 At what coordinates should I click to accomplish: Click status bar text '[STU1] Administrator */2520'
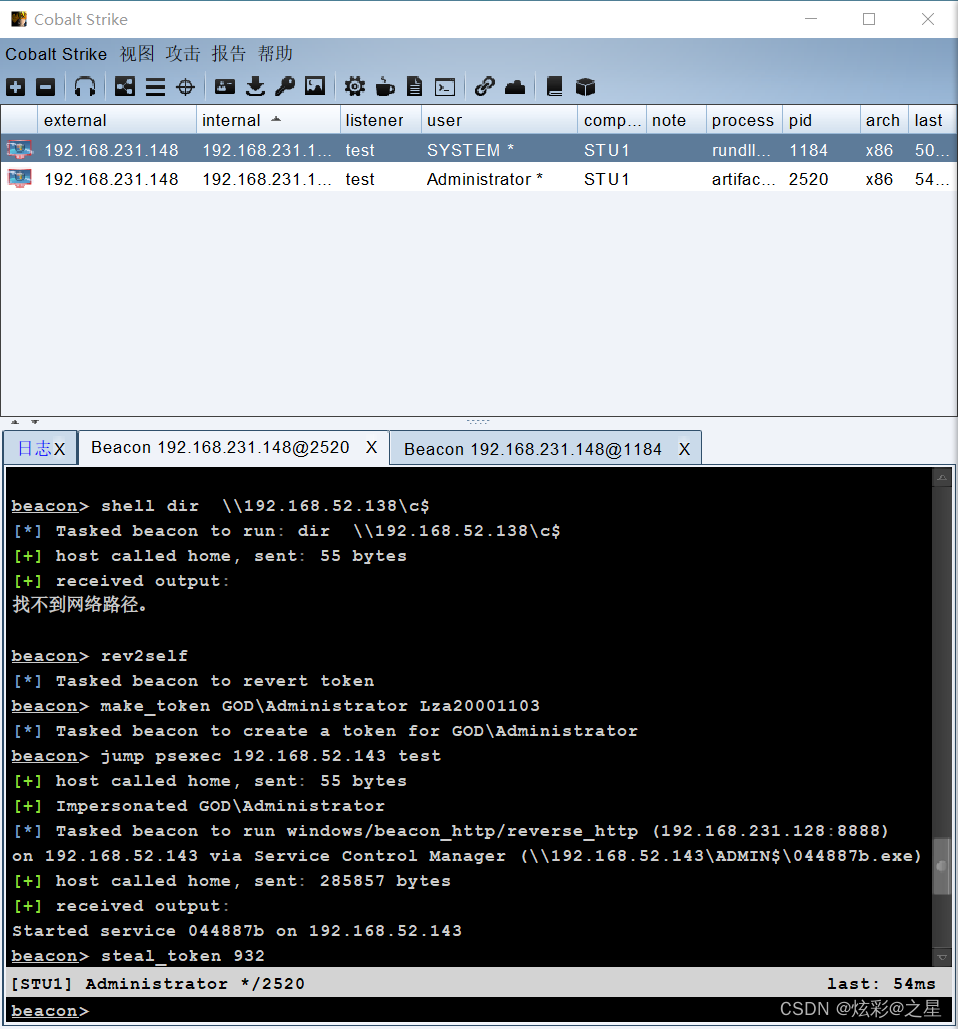point(157,984)
